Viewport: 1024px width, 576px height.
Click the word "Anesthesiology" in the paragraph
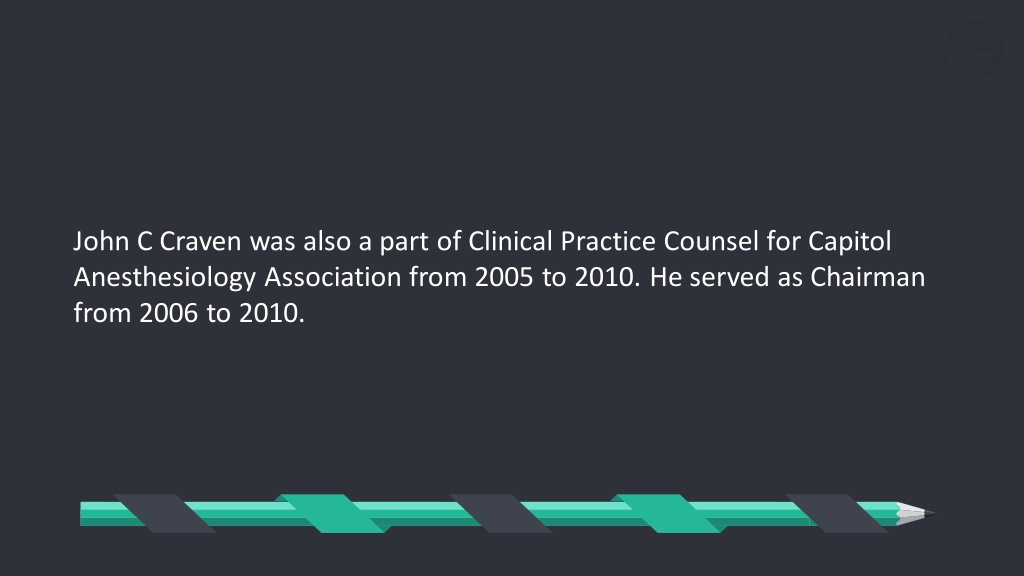(x=165, y=278)
